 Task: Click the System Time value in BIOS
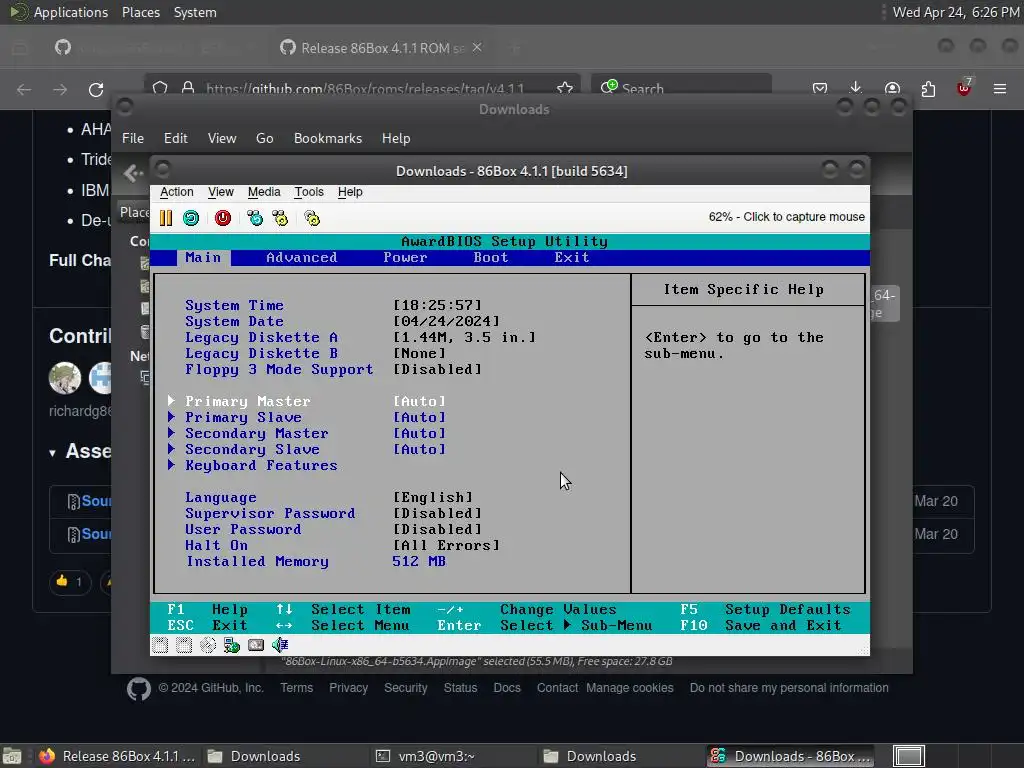[438, 305]
